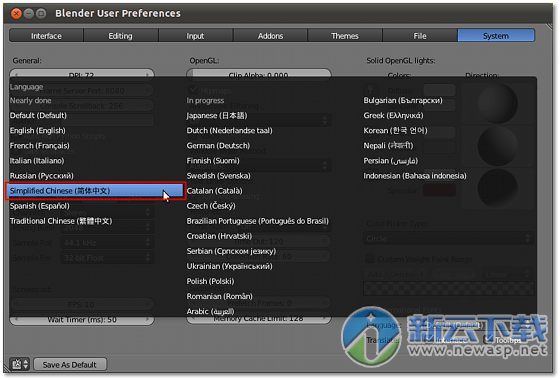Image resolution: width=560 pixels, height=380 pixels.
Task: Adjust the Wait Timer (ms) field
Action: tap(82, 320)
